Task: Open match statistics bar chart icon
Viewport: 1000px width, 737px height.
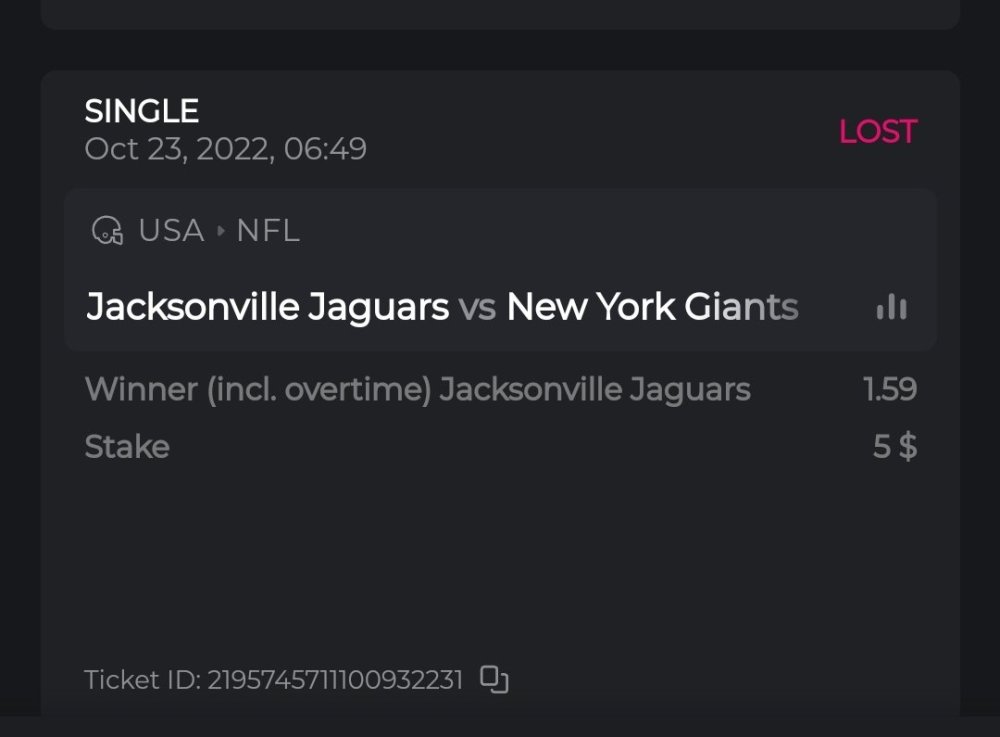Action: pos(891,308)
